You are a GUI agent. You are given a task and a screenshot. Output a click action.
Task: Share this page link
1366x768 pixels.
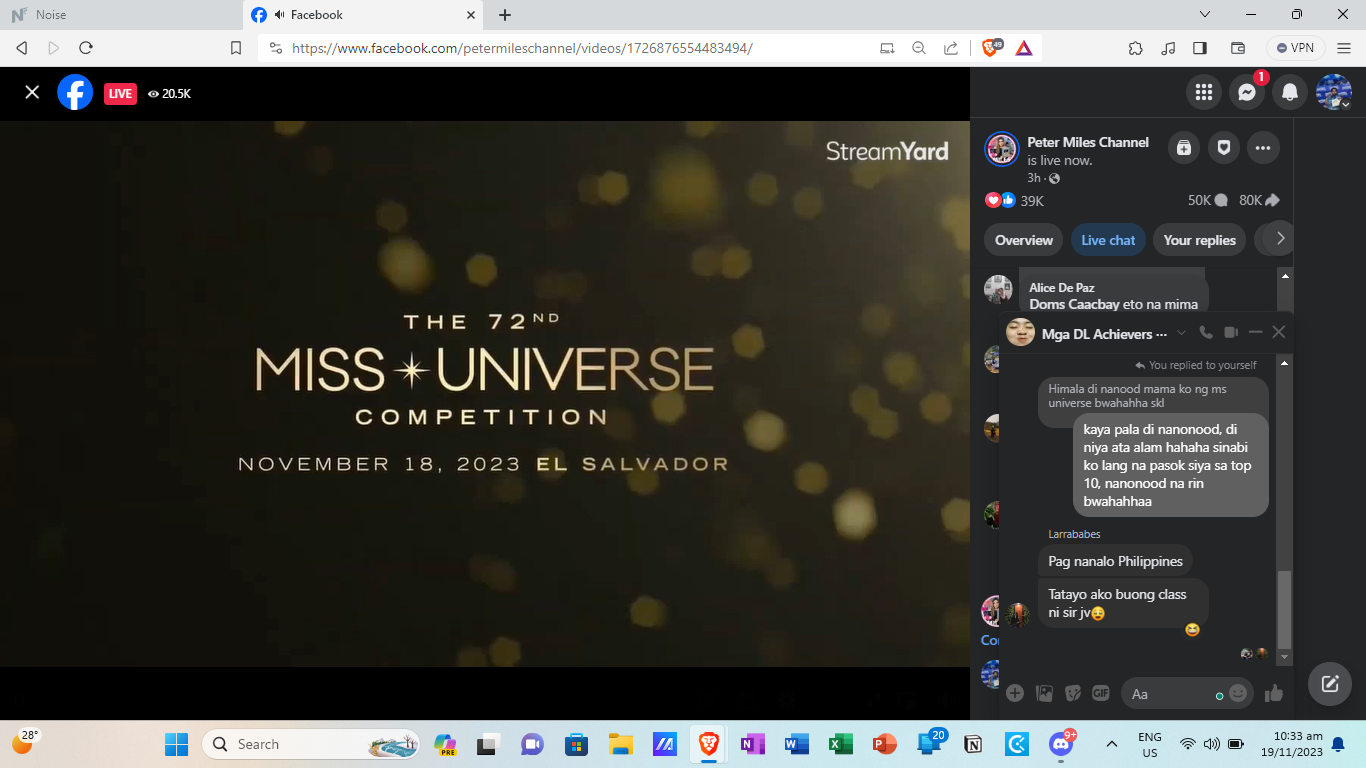click(950, 48)
